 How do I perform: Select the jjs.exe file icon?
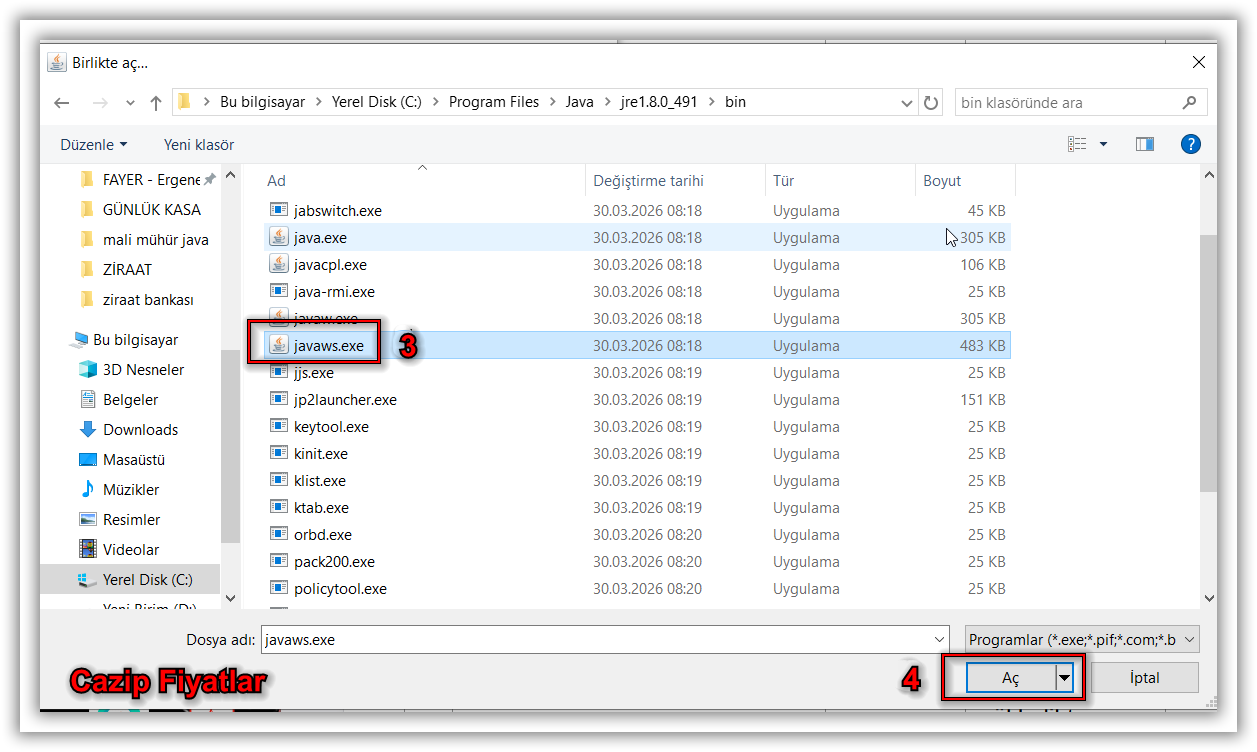(278, 372)
